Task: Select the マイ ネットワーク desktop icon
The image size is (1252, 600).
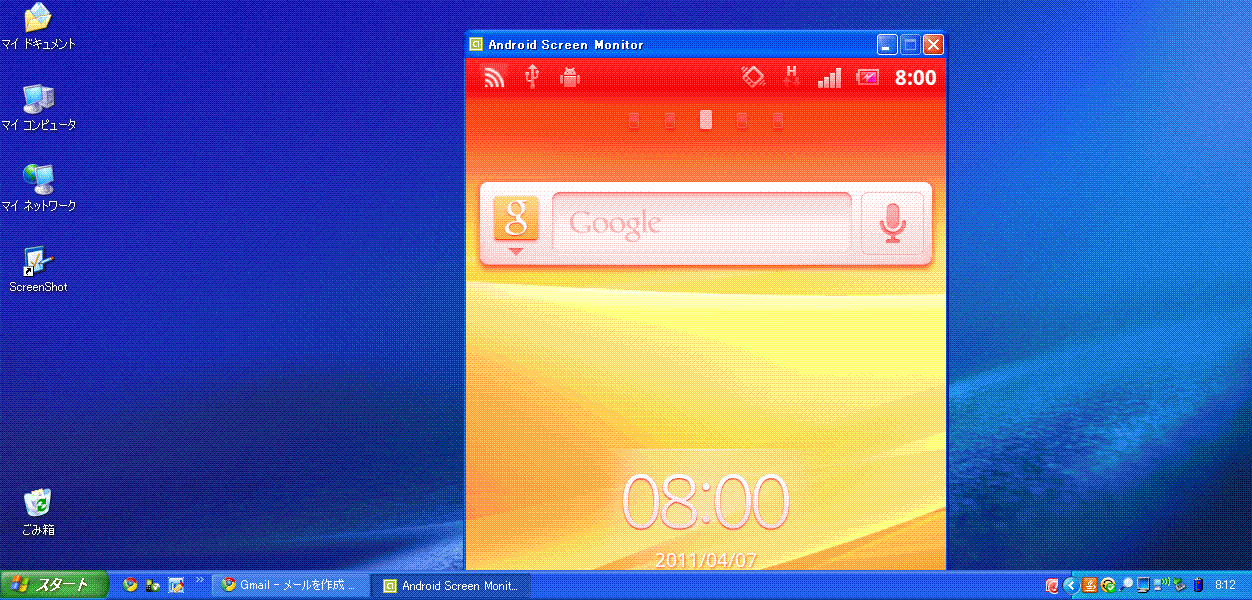Action: 38,189
